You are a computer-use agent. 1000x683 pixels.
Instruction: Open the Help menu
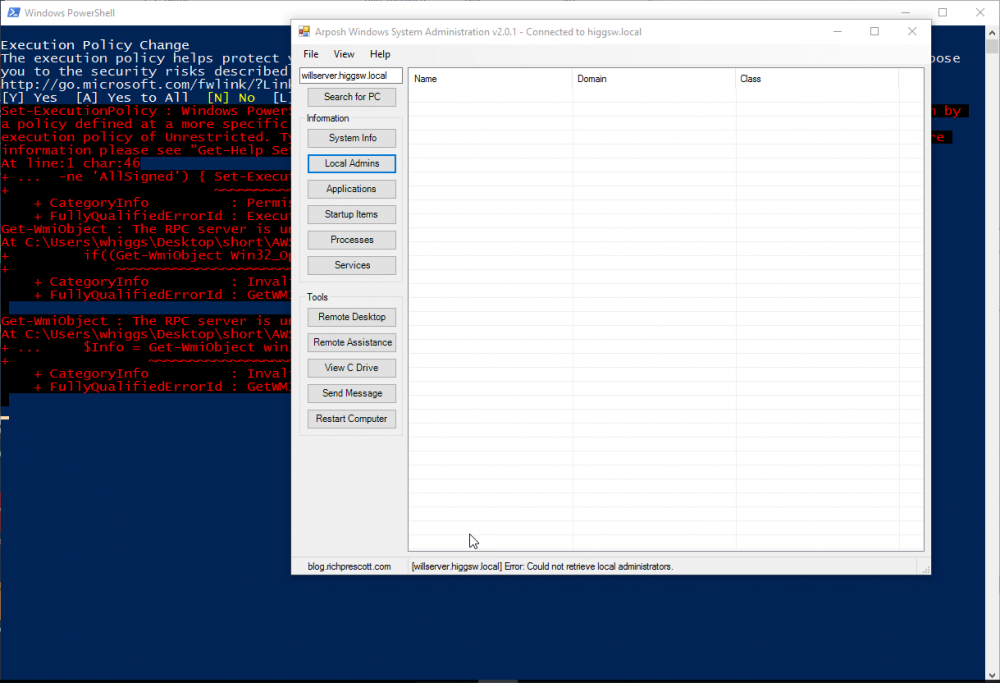pyautogui.click(x=380, y=54)
